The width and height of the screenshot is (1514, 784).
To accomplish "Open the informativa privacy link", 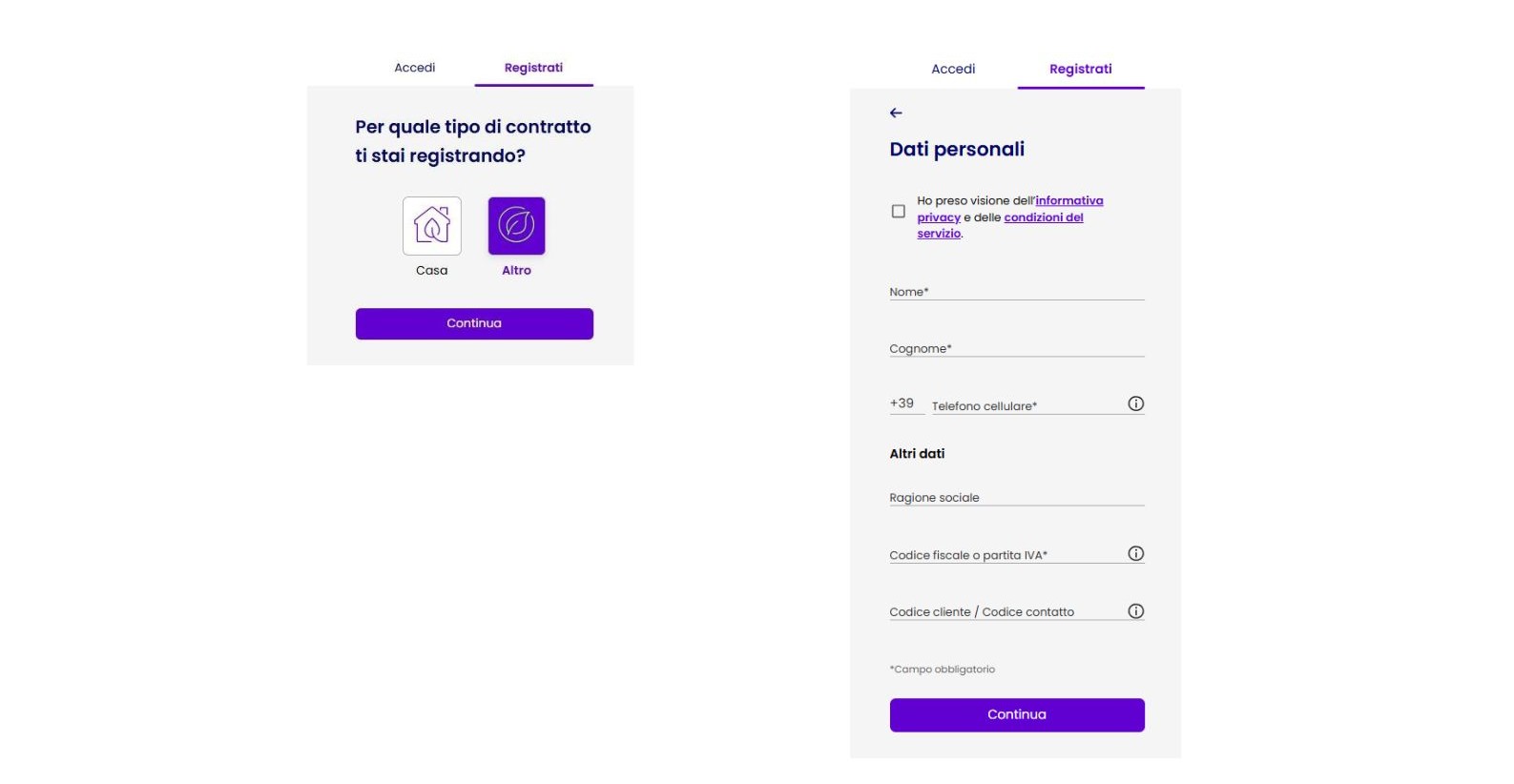I will coord(1068,200).
